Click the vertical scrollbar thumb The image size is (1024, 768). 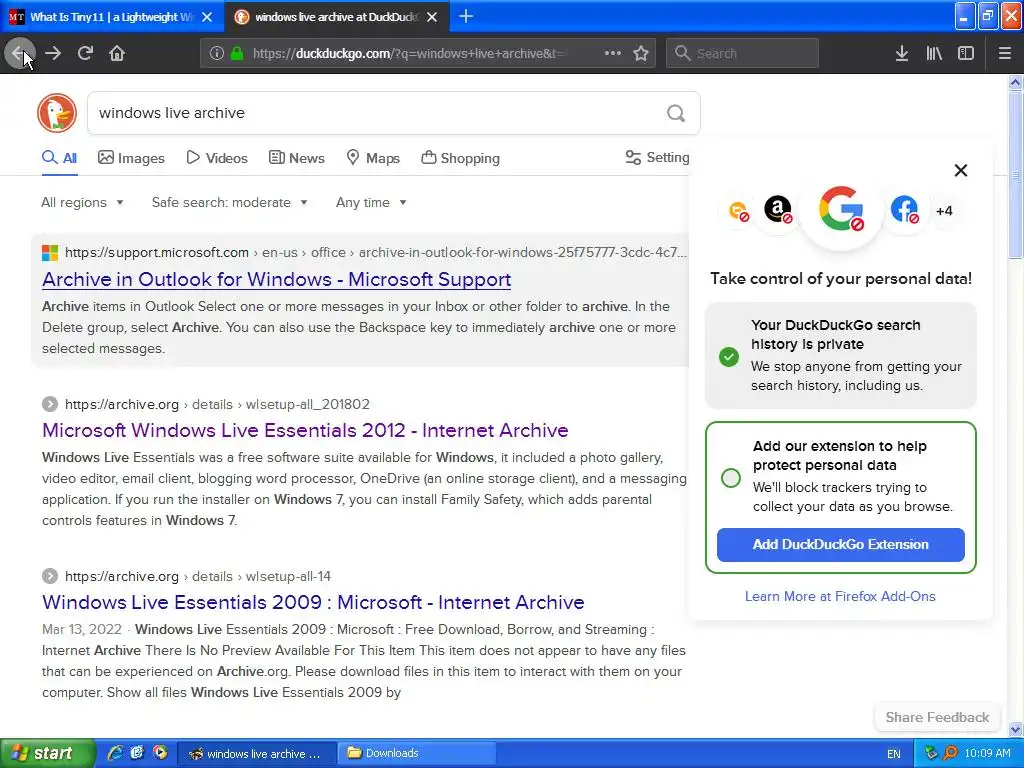click(x=1015, y=175)
